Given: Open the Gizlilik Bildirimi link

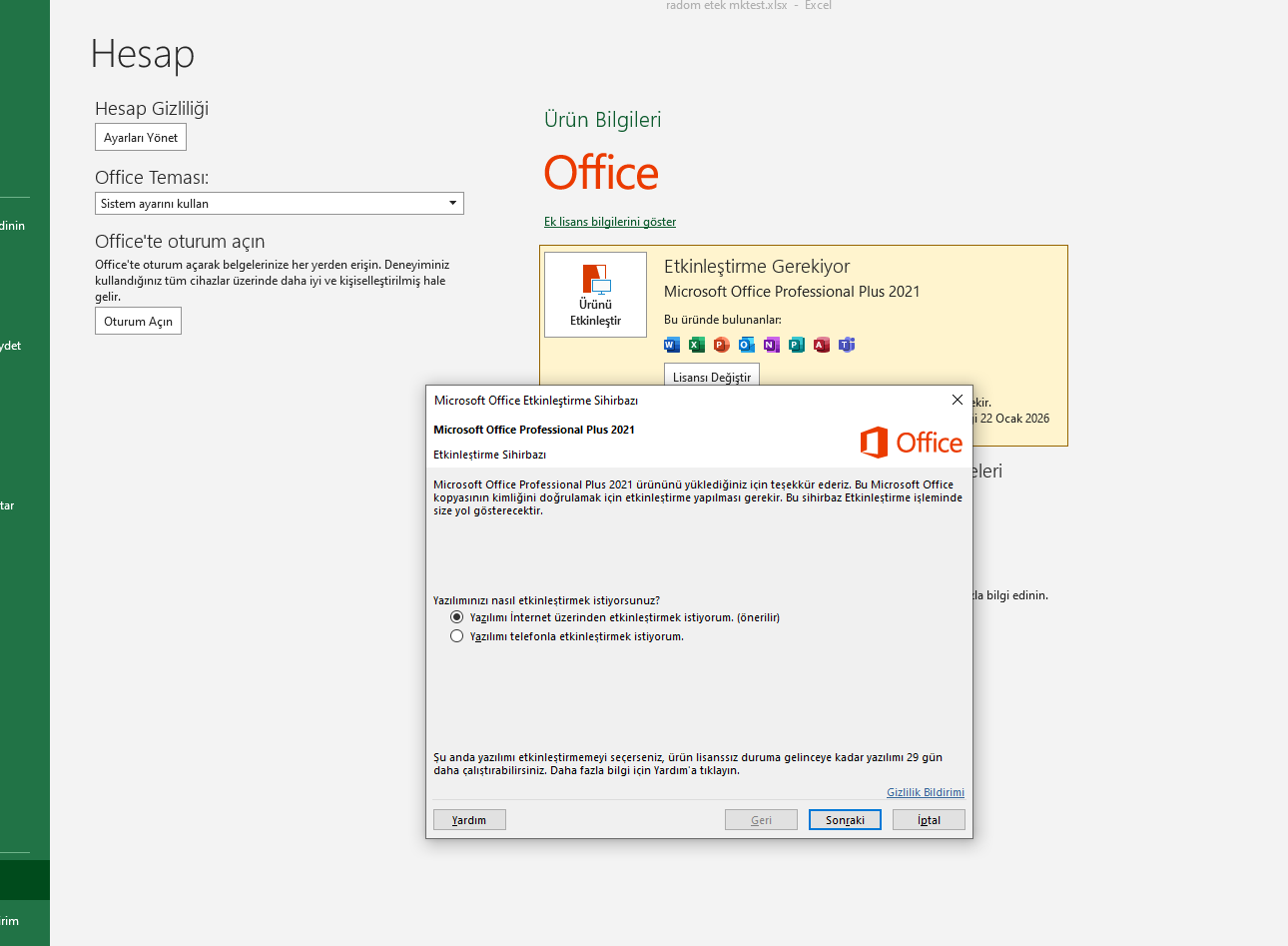Looking at the screenshot, I should pyautogui.click(x=926, y=792).
